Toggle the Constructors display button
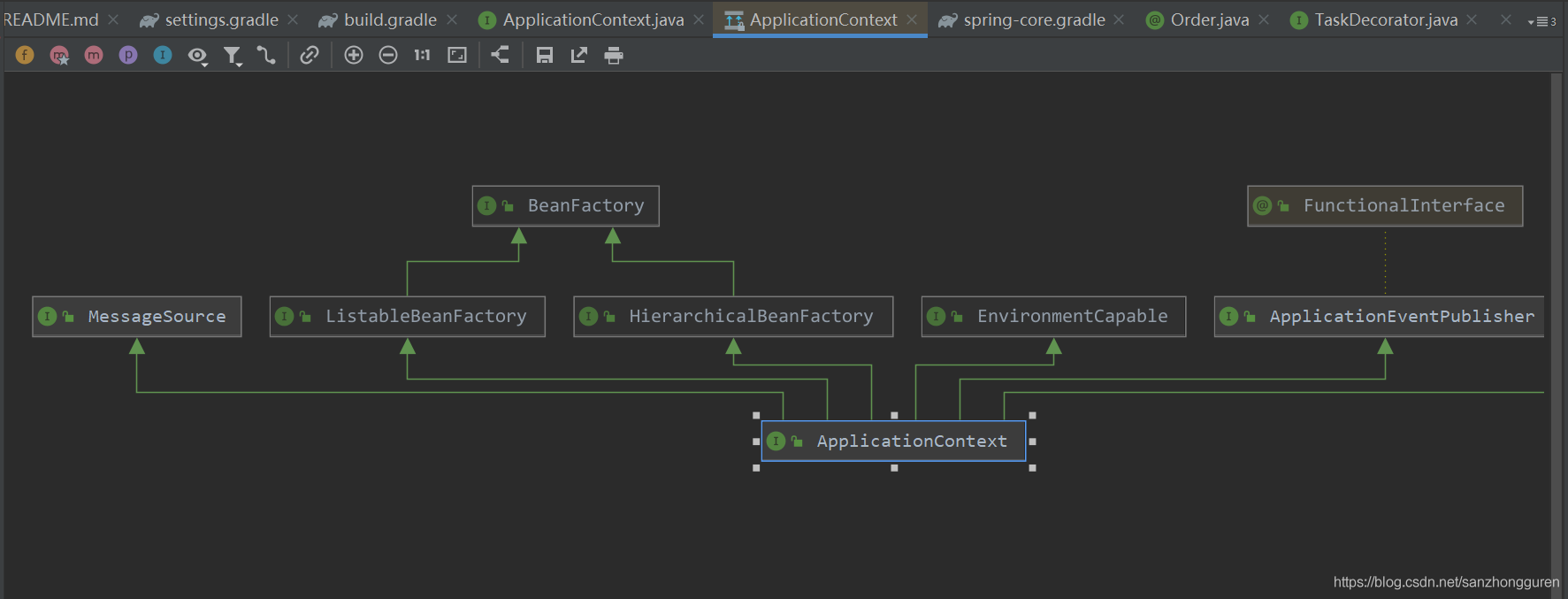 [x=59, y=56]
